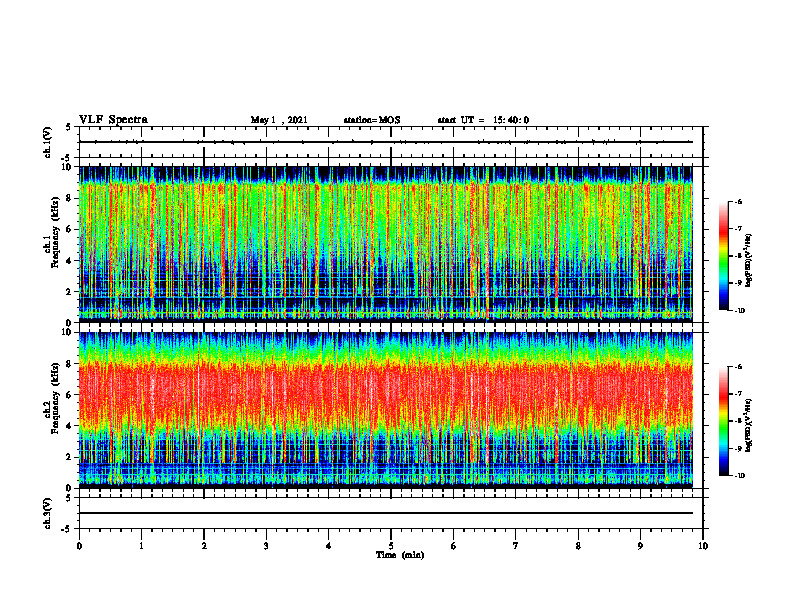Click the time axis tick label '7'
This screenshot has width=792, height=612.
516,546
